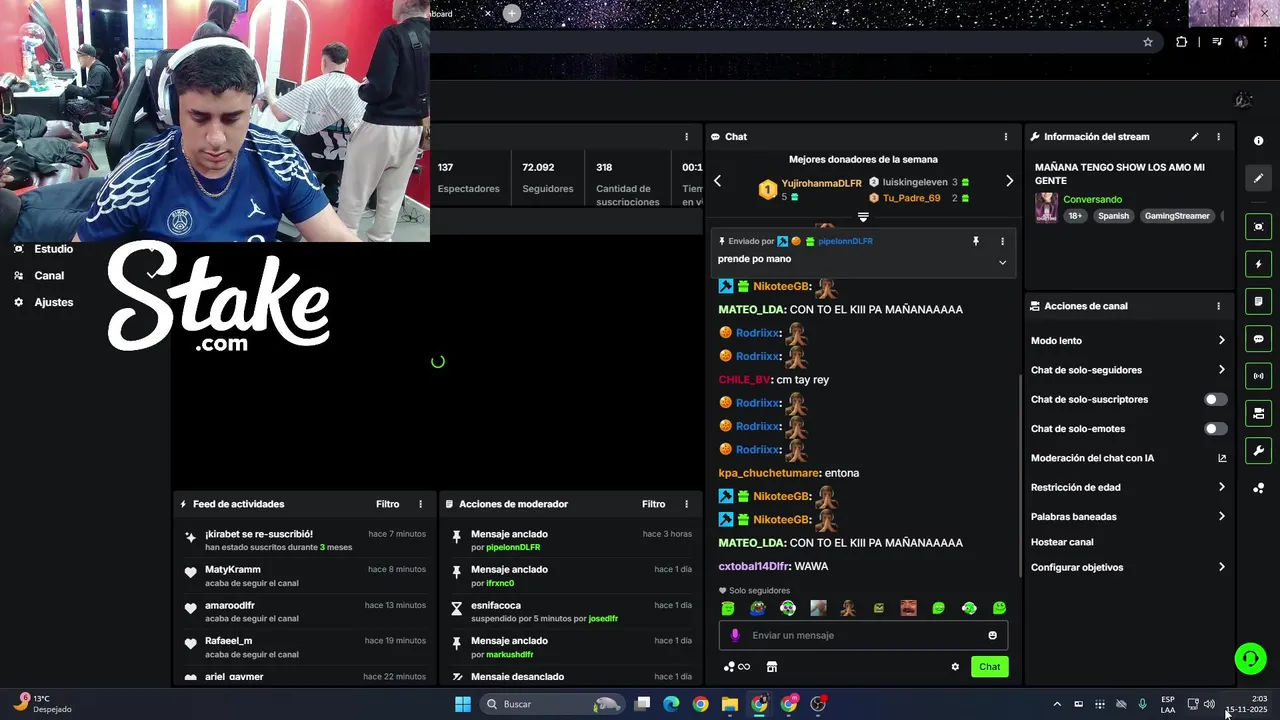Expand Chat de solo-seguidores settings

click(1127, 370)
